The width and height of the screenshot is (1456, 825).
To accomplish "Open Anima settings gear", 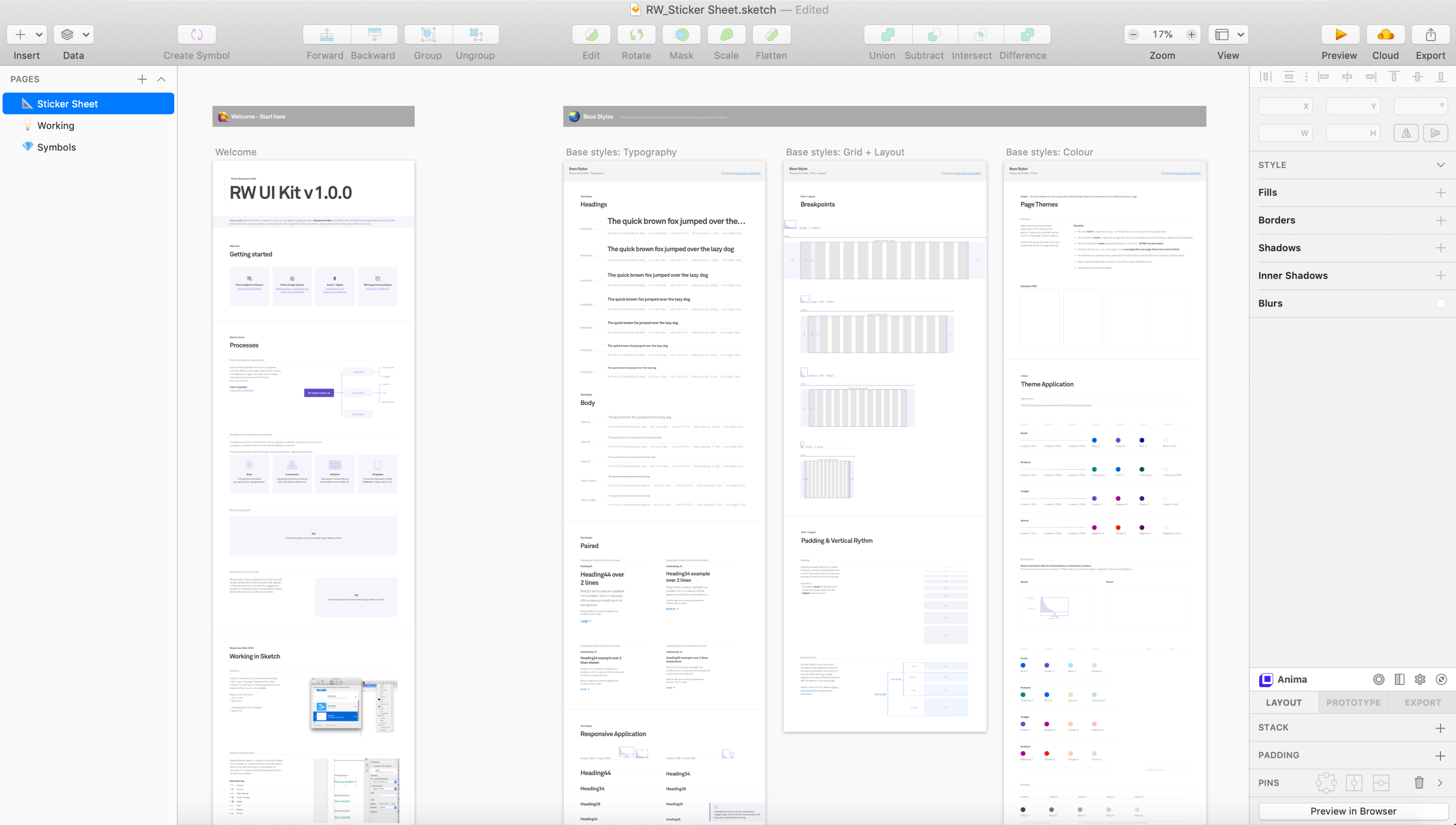I will [x=1420, y=679].
